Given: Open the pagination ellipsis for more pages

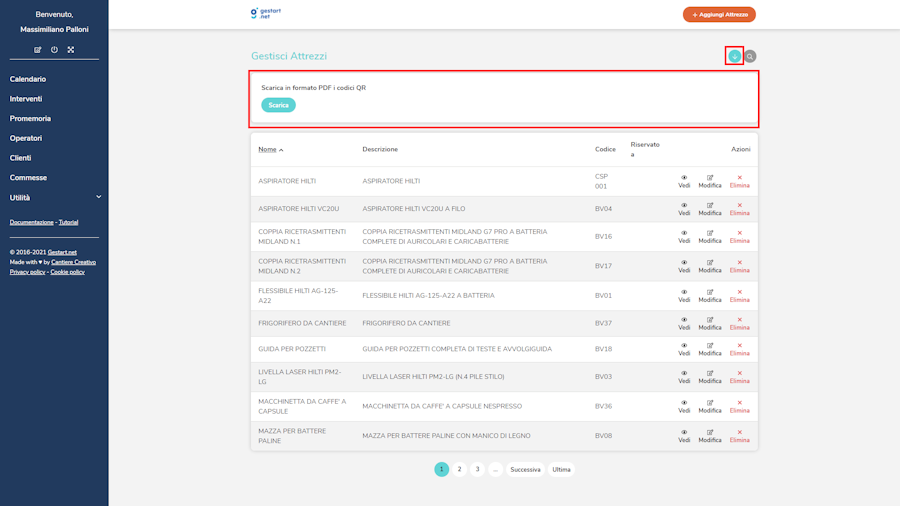Looking at the screenshot, I should click(x=495, y=469).
